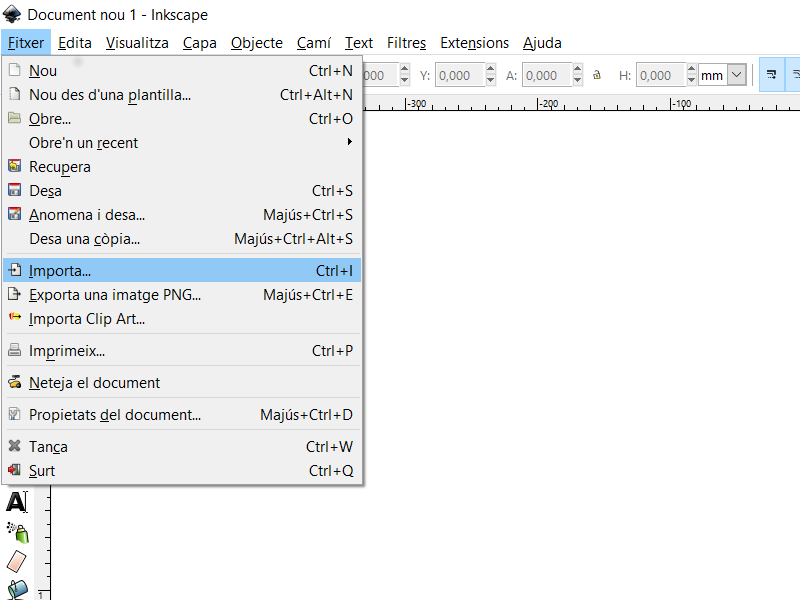Image resolution: width=800 pixels, height=600 pixels.
Task: Click the template icon beside Nou des d'una plantilla
Action: click(x=15, y=94)
